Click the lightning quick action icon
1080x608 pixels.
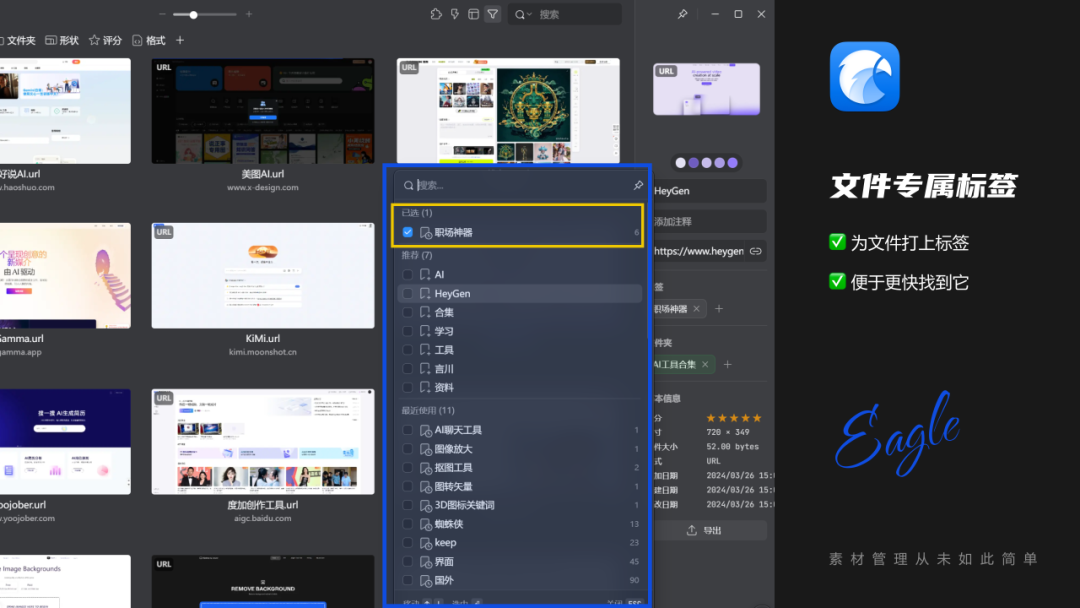pyautogui.click(x=455, y=14)
